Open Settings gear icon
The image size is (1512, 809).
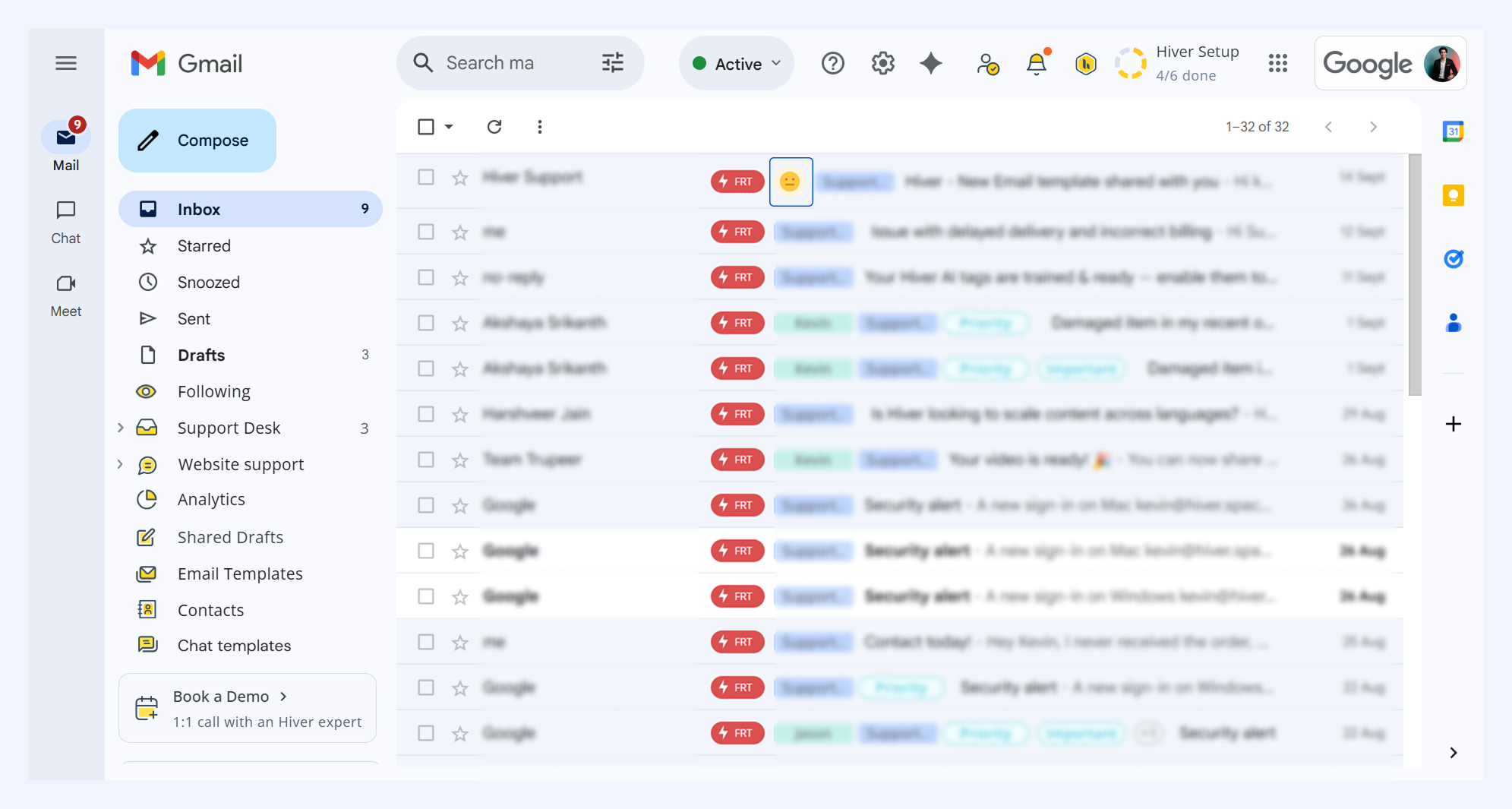click(882, 63)
